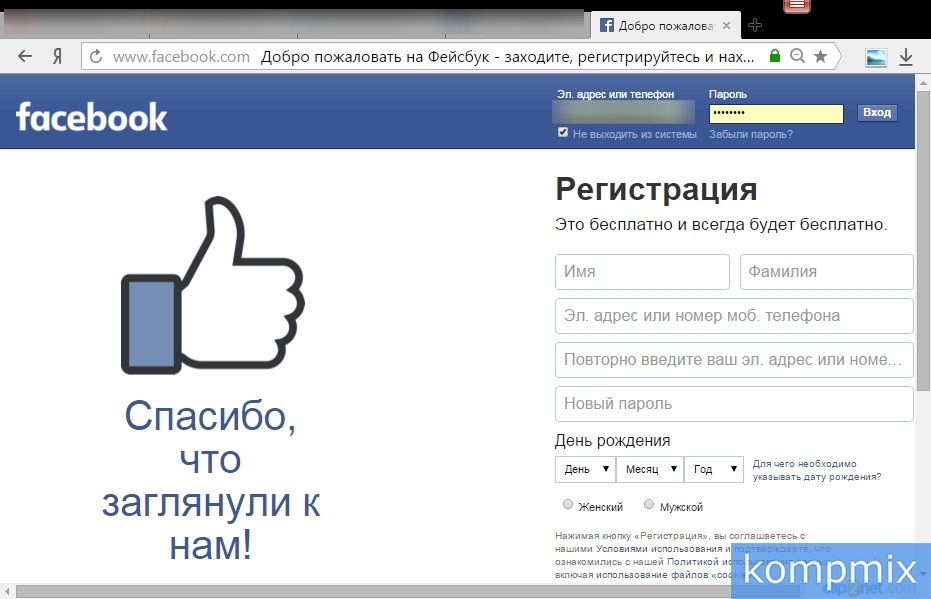Click the thumbs-up like illustration
The image size is (931, 599).
pos(213,285)
